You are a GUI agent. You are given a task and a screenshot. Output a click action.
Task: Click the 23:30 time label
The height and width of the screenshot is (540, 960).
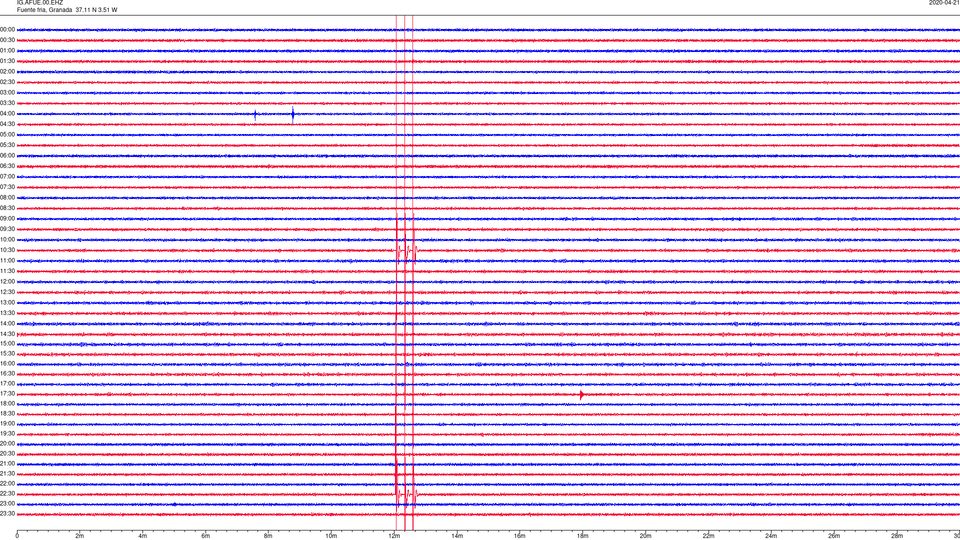pyautogui.click(x=7, y=514)
